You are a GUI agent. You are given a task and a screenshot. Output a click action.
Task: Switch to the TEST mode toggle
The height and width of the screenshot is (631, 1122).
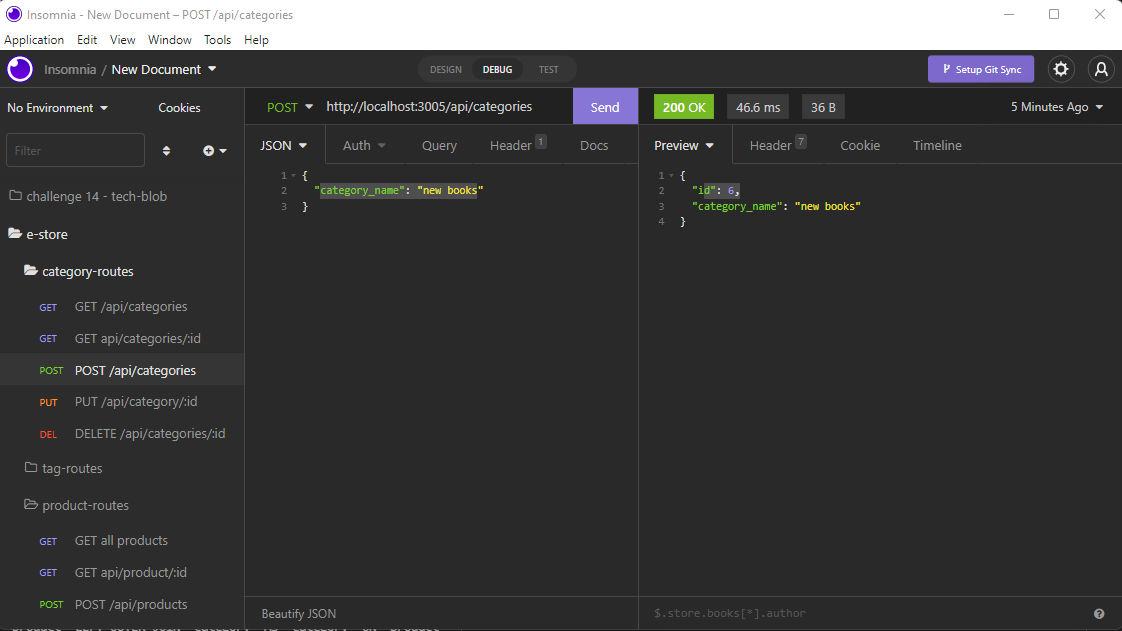548,69
